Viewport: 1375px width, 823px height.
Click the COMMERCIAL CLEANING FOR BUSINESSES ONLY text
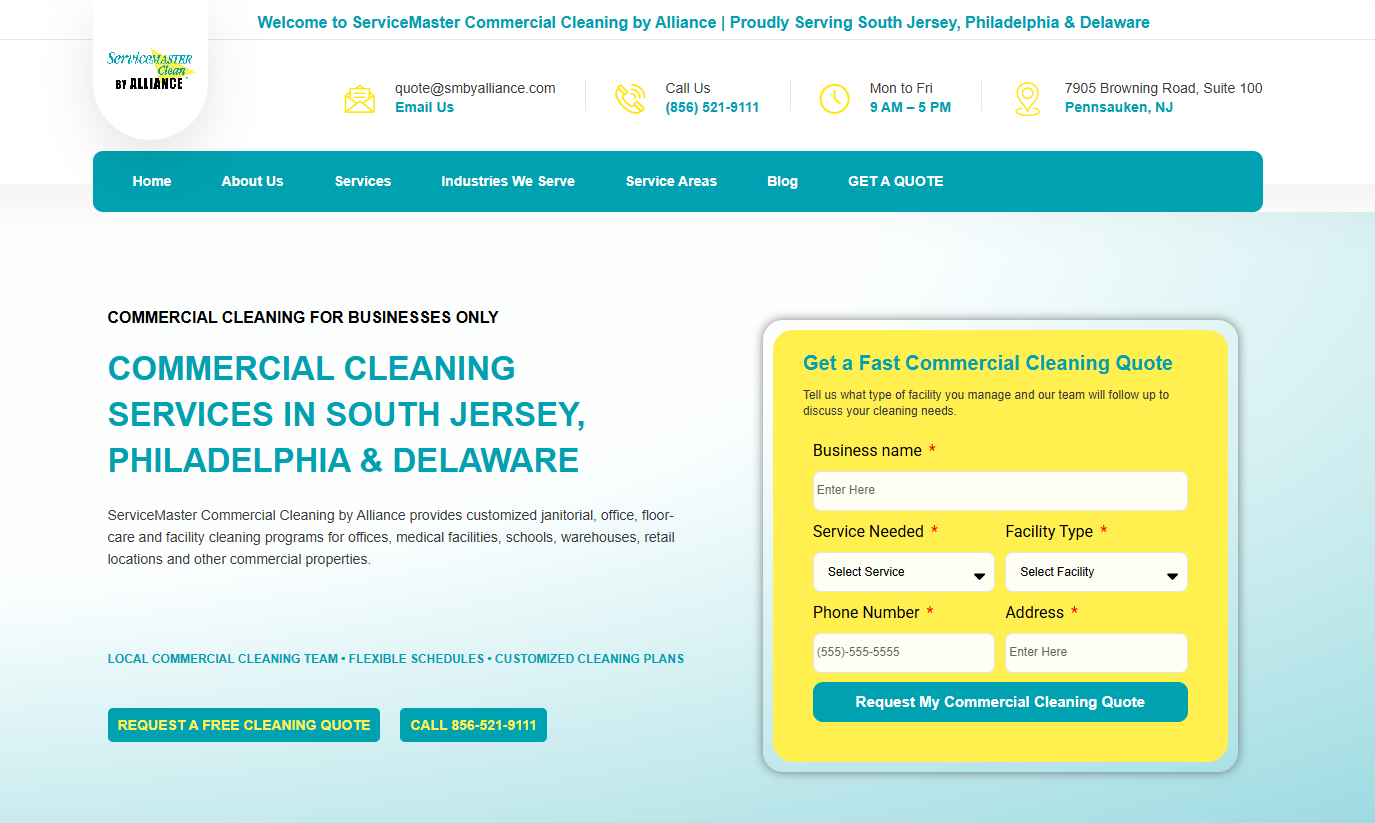pyautogui.click(x=303, y=318)
